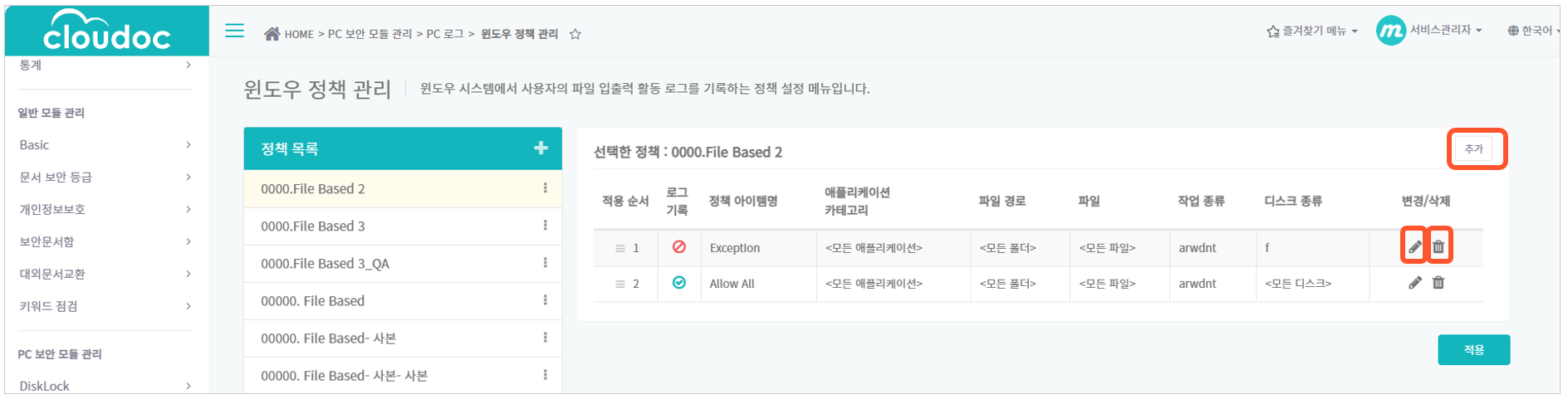Open options for 0000.File Based 2
This screenshot has width=1568, height=399.
coord(545,188)
